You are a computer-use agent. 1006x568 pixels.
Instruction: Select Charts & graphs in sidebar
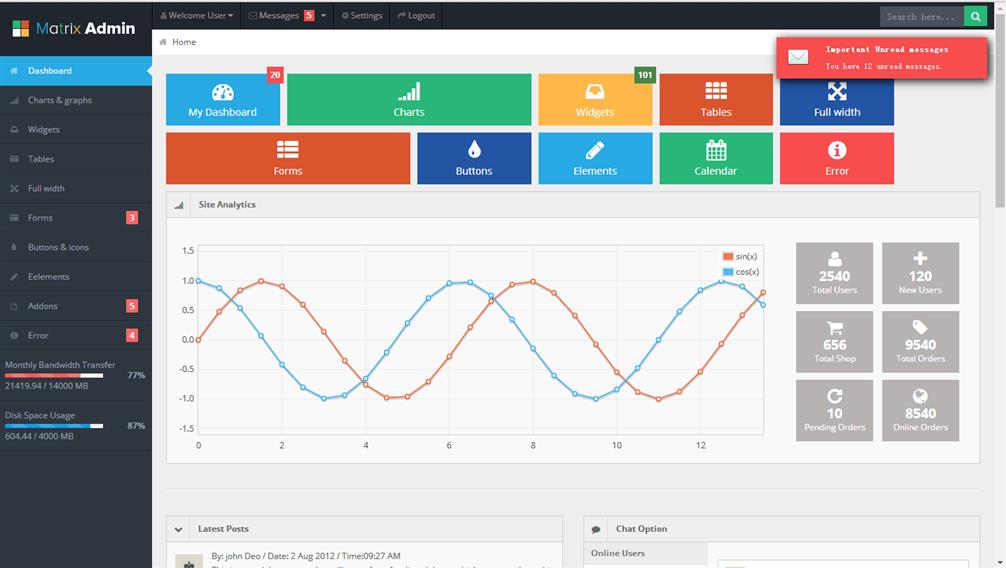(x=60, y=100)
